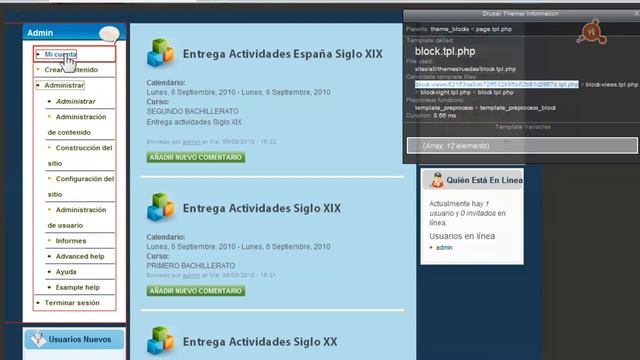Click admin author link in España Siglo XIX post

pyautogui.click(x=191, y=142)
